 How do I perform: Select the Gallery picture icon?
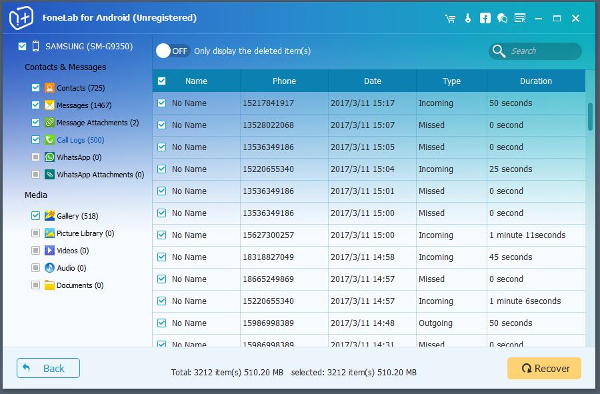49,216
